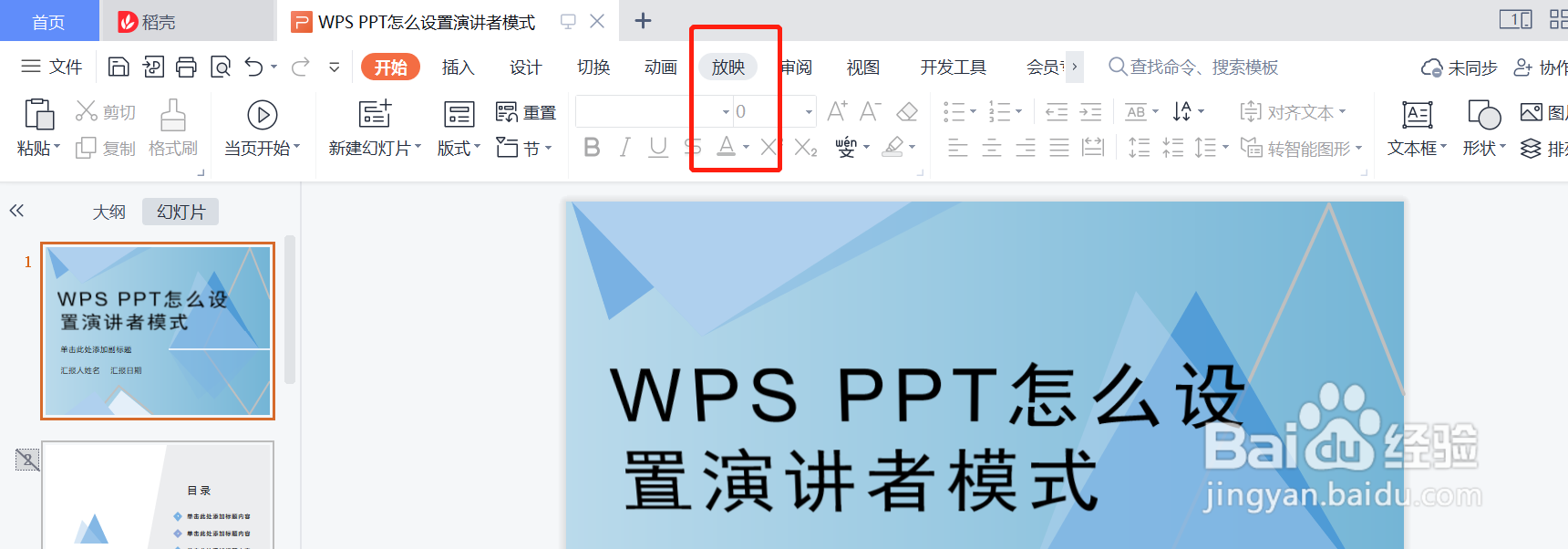Select the Start (开始) ribbon tab
Screen dimensions: 1568x549
coord(390,67)
